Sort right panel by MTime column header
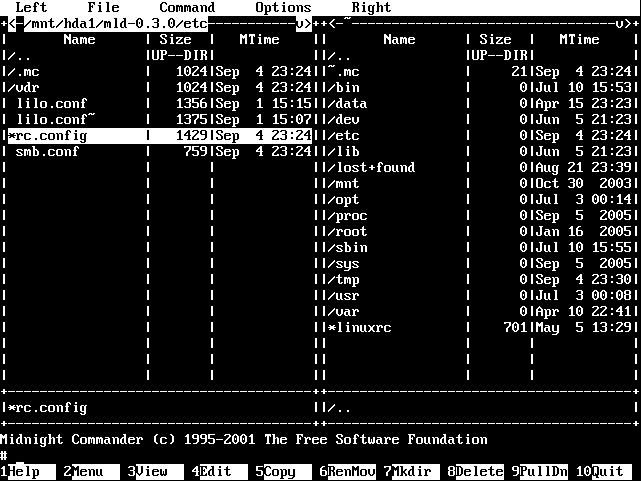 coord(579,40)
